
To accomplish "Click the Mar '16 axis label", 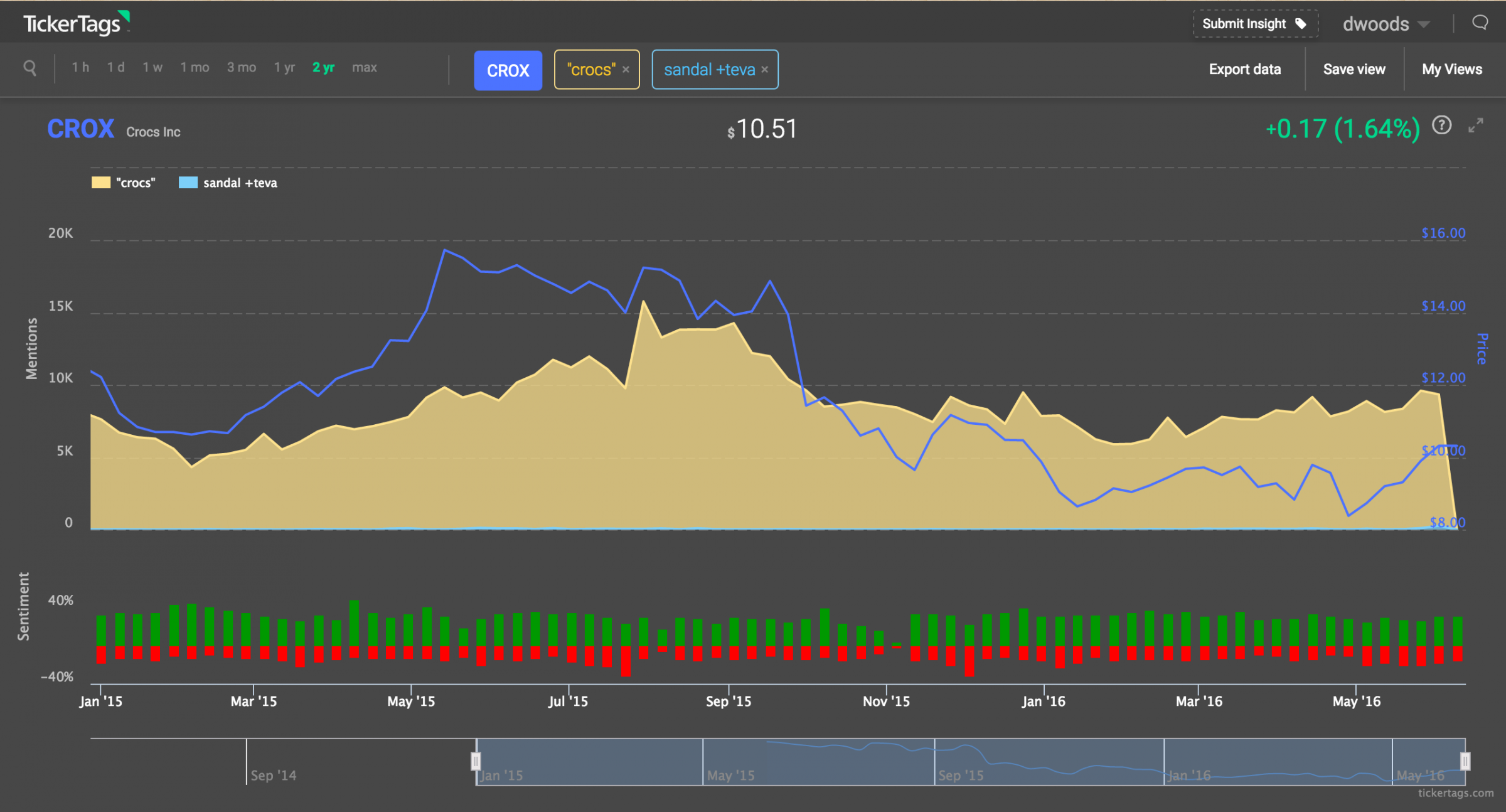I will [1199, 702].
